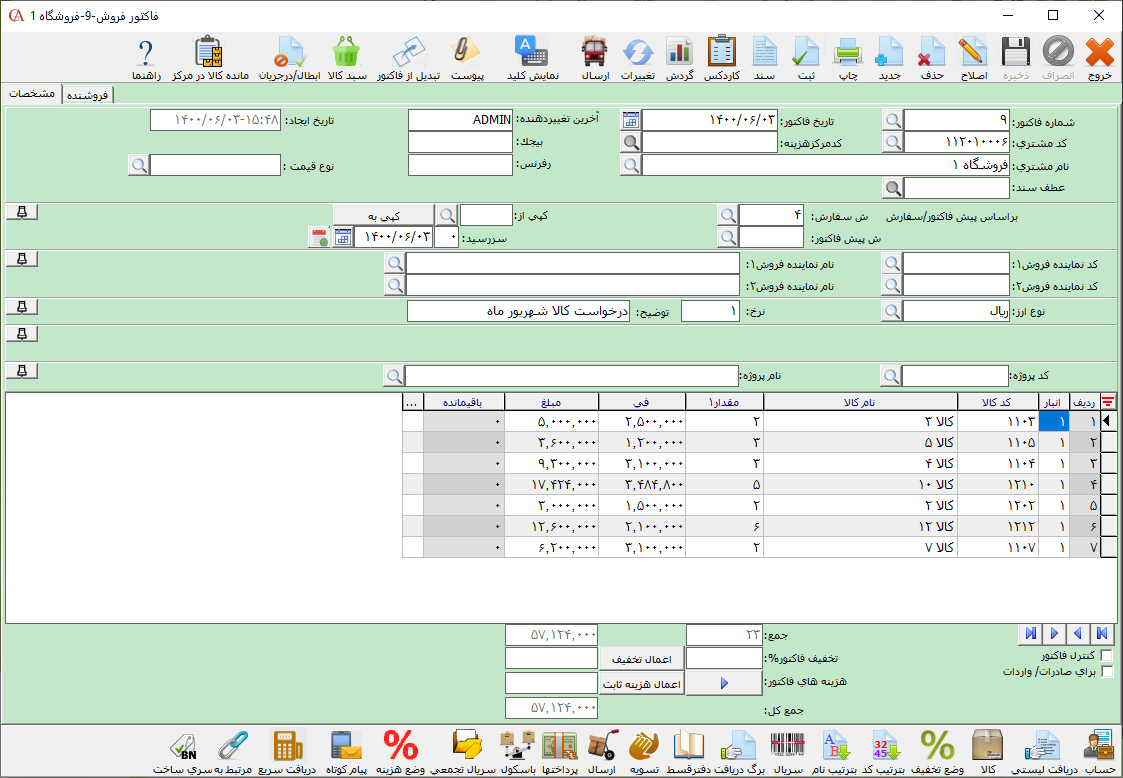Click the کپی به button
Viewport: 1123px width, 778px height.
(x=383, y=215)
